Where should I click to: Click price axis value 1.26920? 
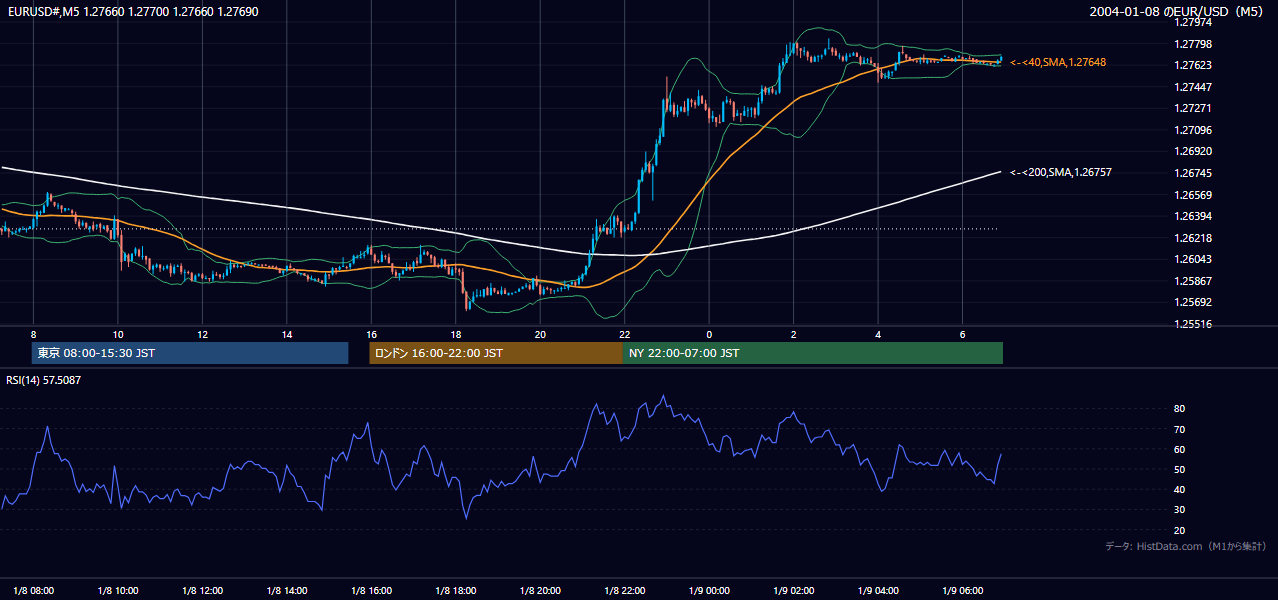tap(1192, 151)
